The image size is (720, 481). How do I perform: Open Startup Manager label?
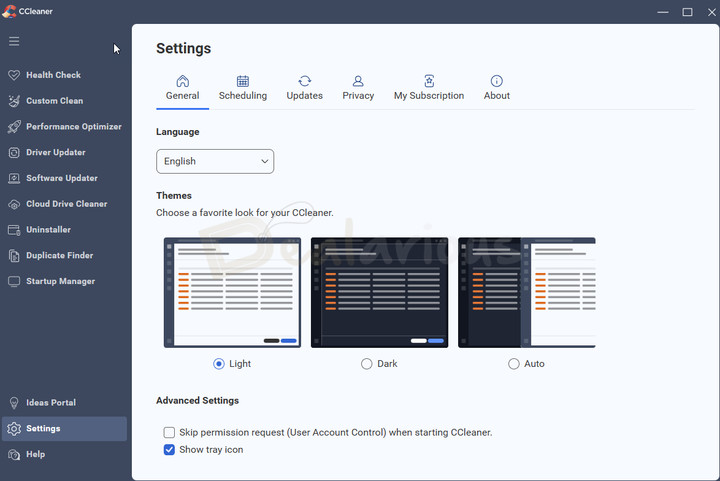pyautogui.click(x=61, y=281)
